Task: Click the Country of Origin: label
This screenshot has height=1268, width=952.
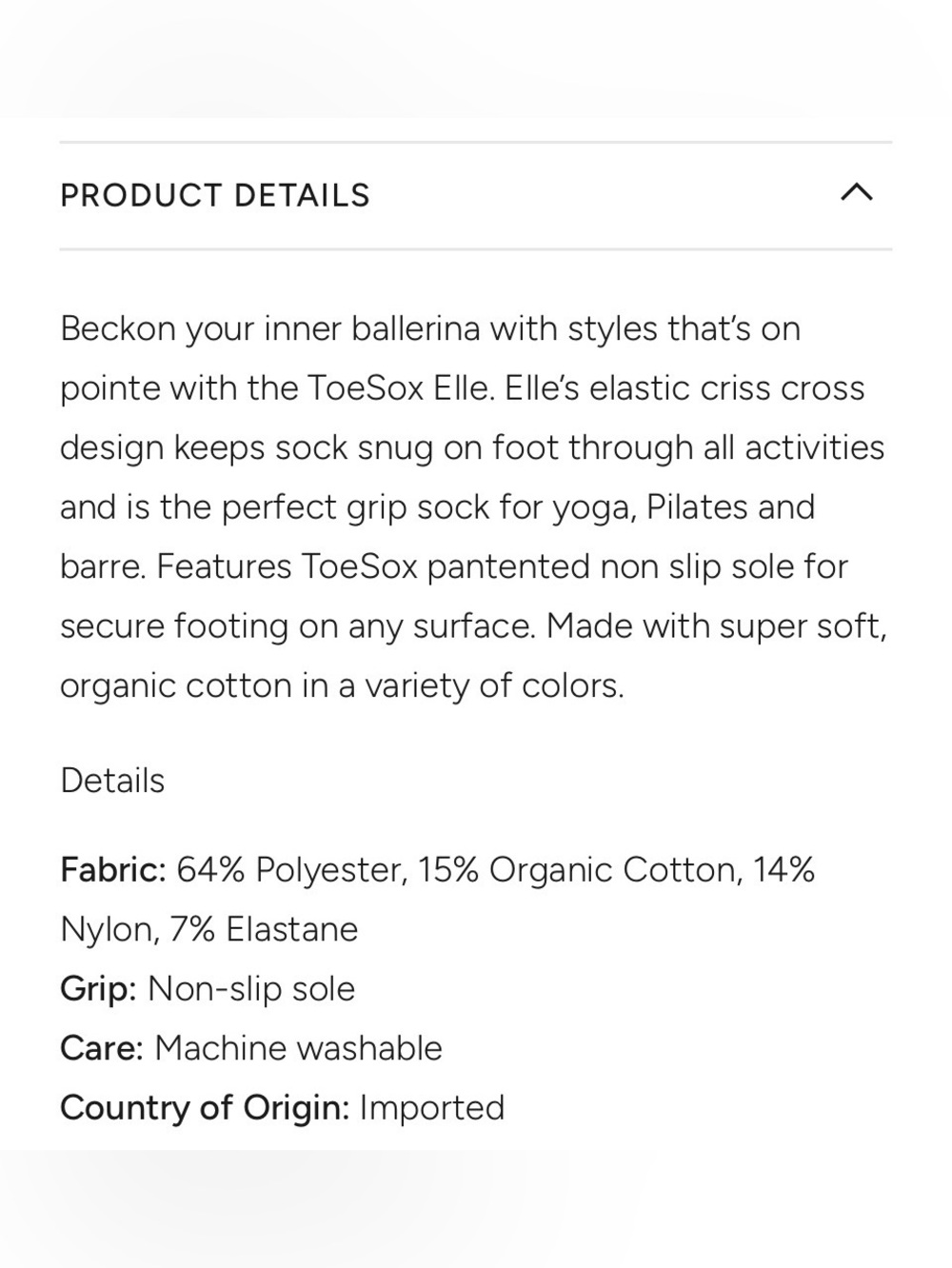Action: [205, 1108]
